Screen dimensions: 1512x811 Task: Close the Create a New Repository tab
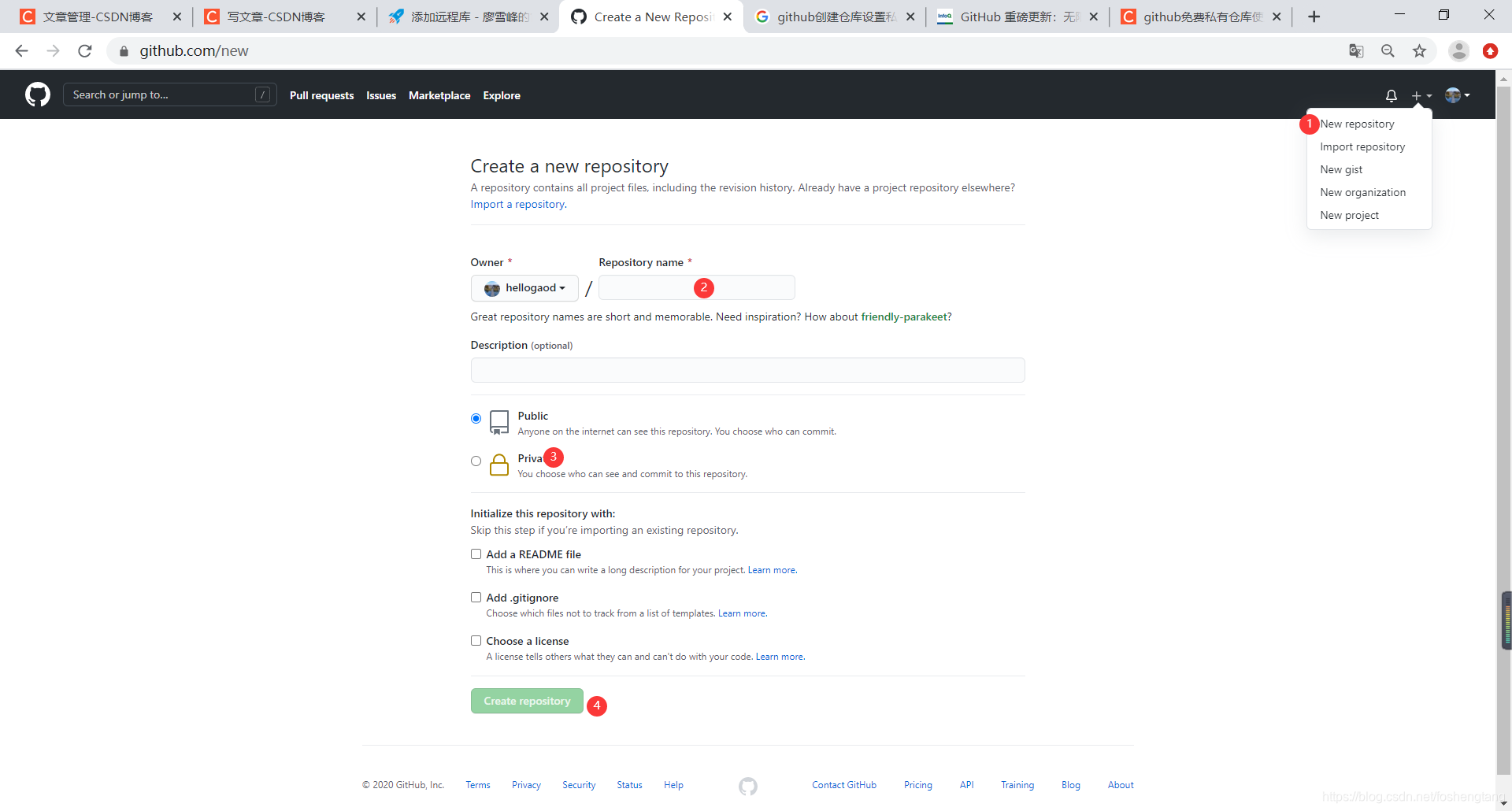point(728,17)
